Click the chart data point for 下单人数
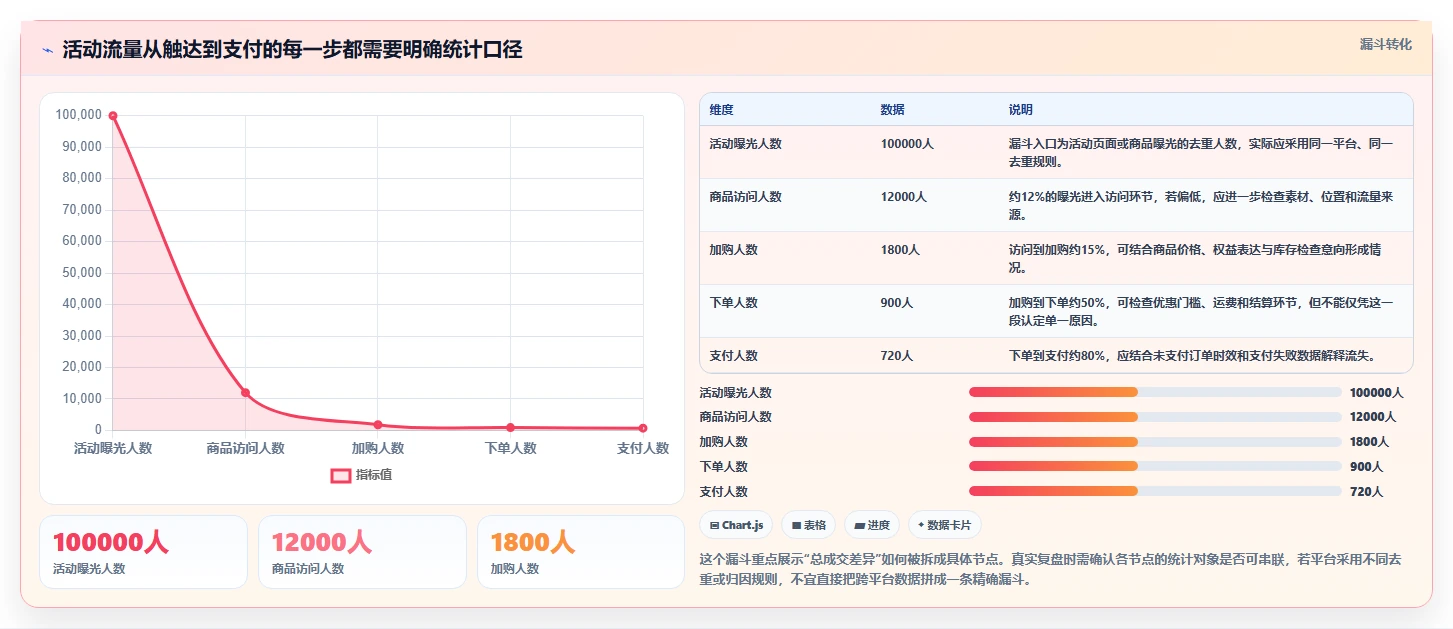Image resolution: width=1453 pixels, height=629 pixels. click(x=510, y=428)
